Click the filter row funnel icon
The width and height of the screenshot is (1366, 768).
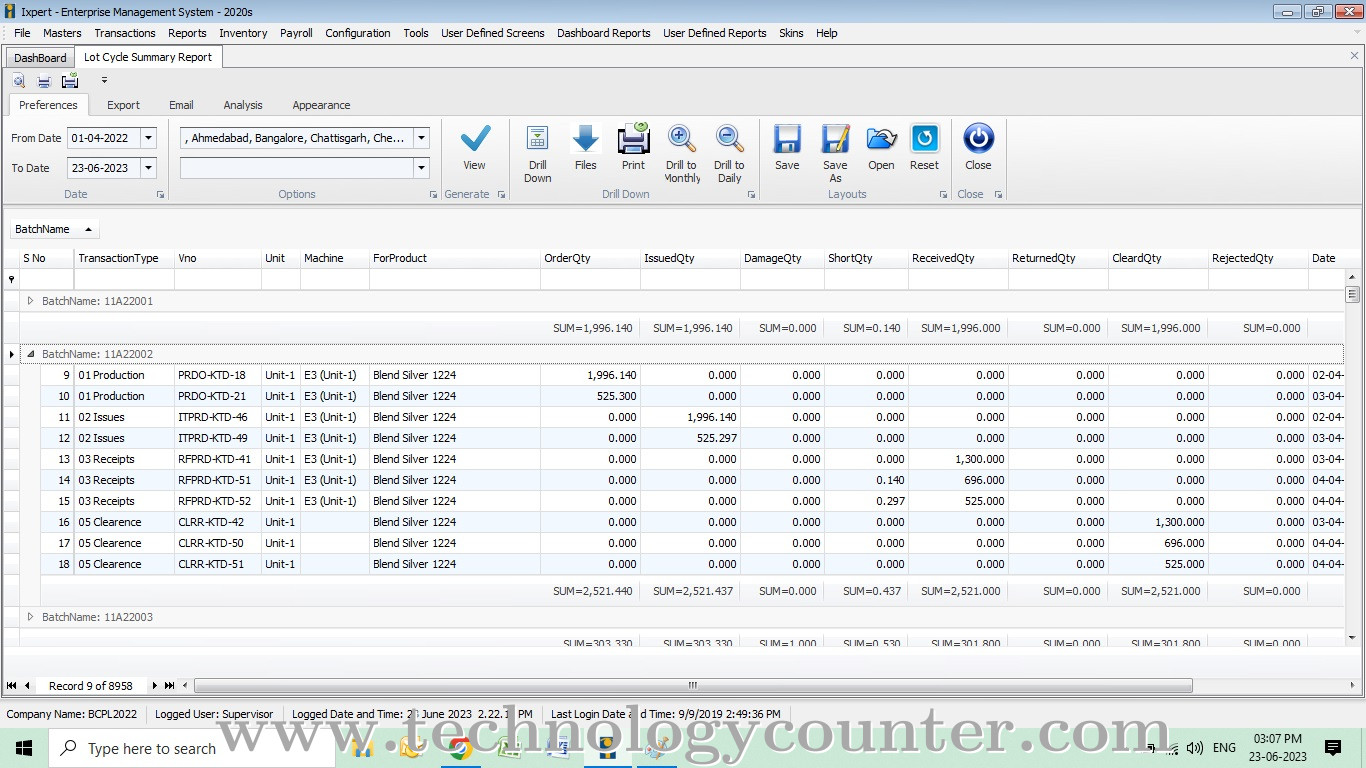click(12, 280)
